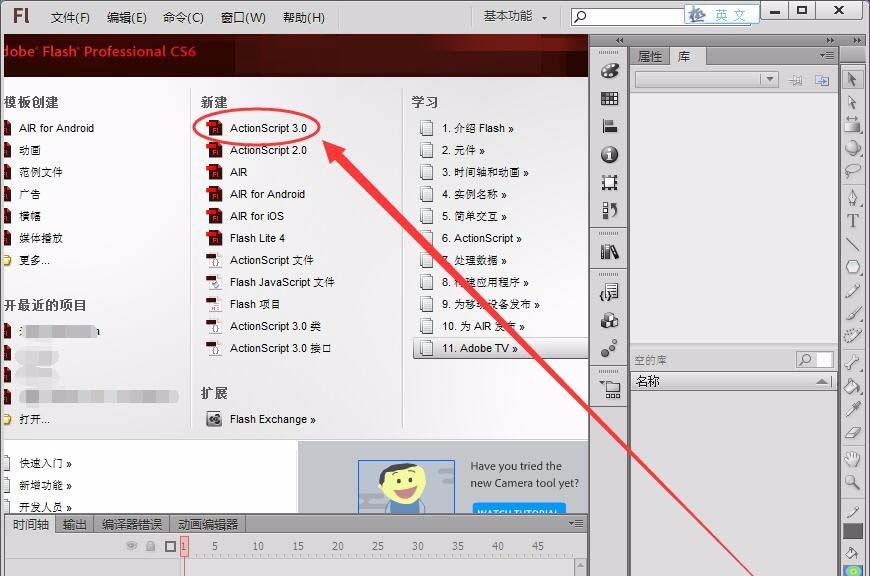This screenshot has height=576, width=870.
Task: Select the Free Transform tool
Action: [852, 124]
